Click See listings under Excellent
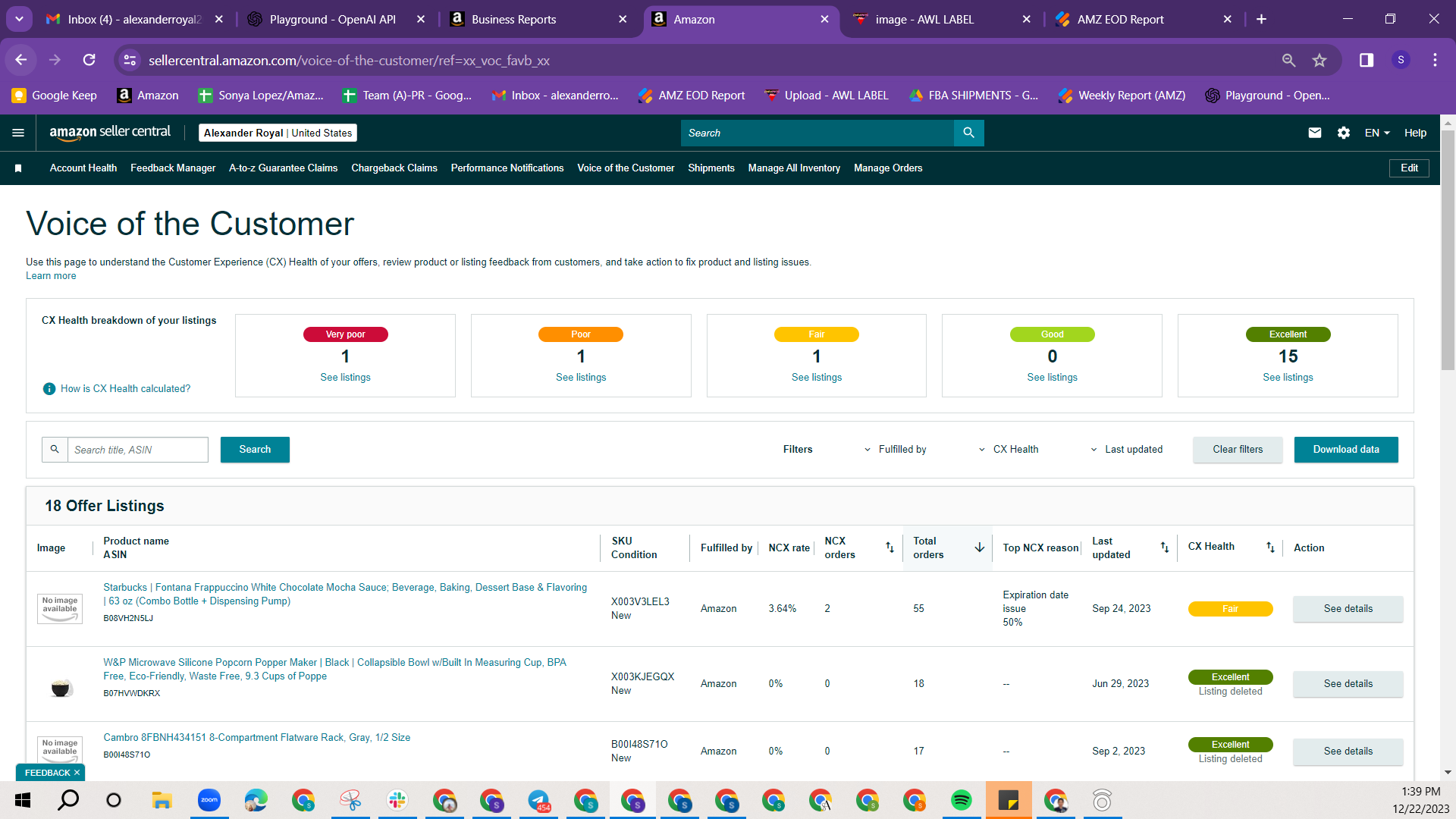This screenshot has height=819, width=1456. coord(1288,378)
